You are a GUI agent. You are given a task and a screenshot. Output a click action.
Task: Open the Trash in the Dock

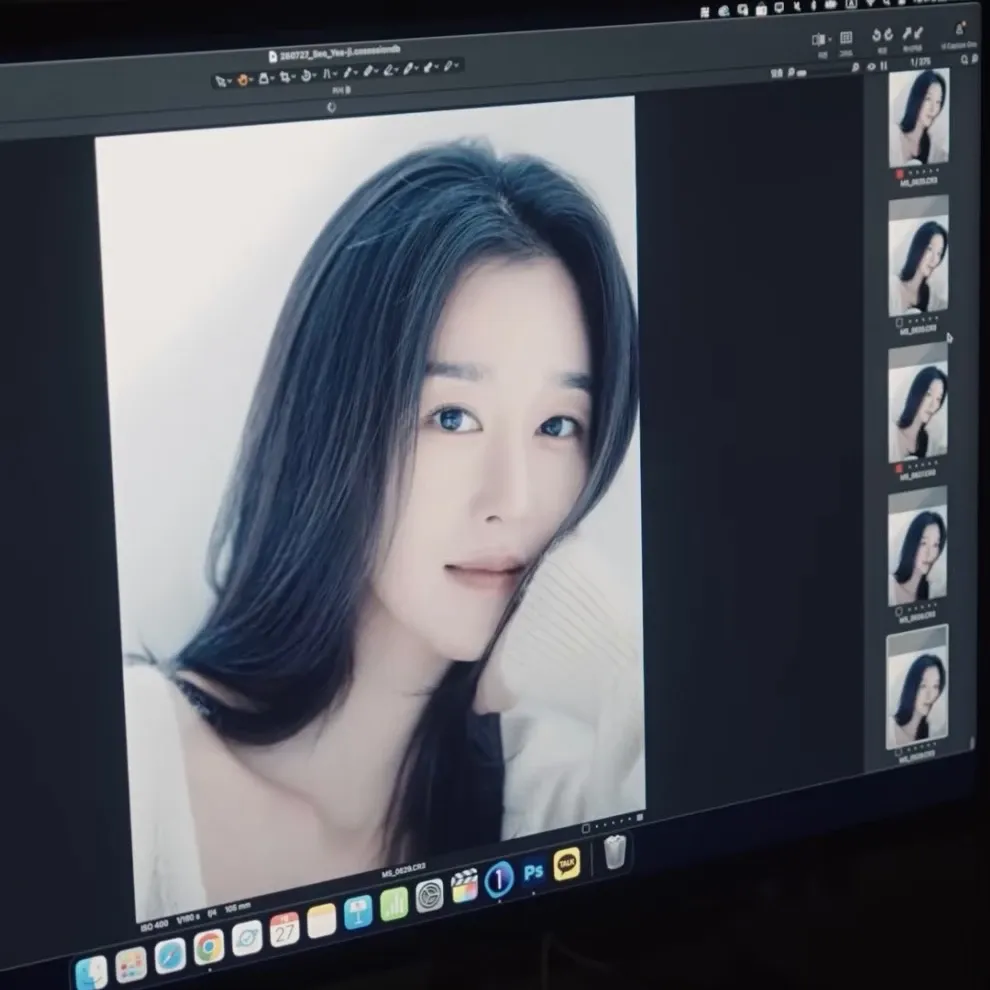(615, 852)
